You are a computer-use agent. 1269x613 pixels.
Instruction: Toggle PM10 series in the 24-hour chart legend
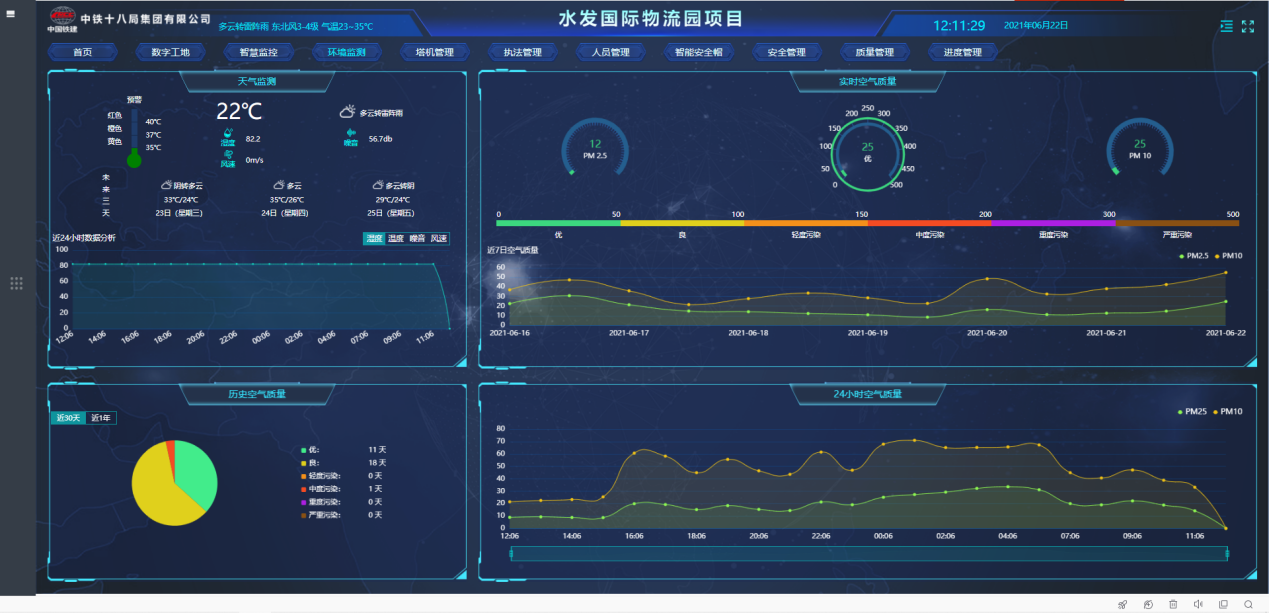tap(1231, 412)
